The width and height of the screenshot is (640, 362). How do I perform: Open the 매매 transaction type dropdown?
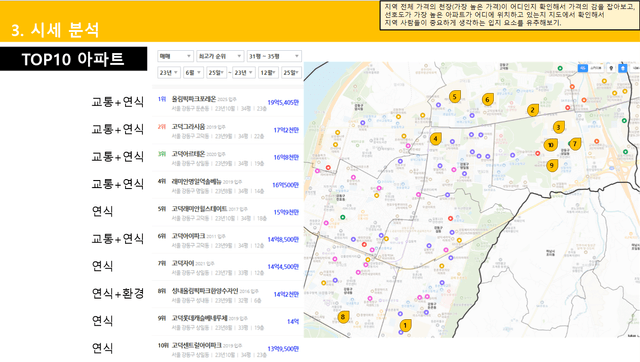click(x=175, y=56)
